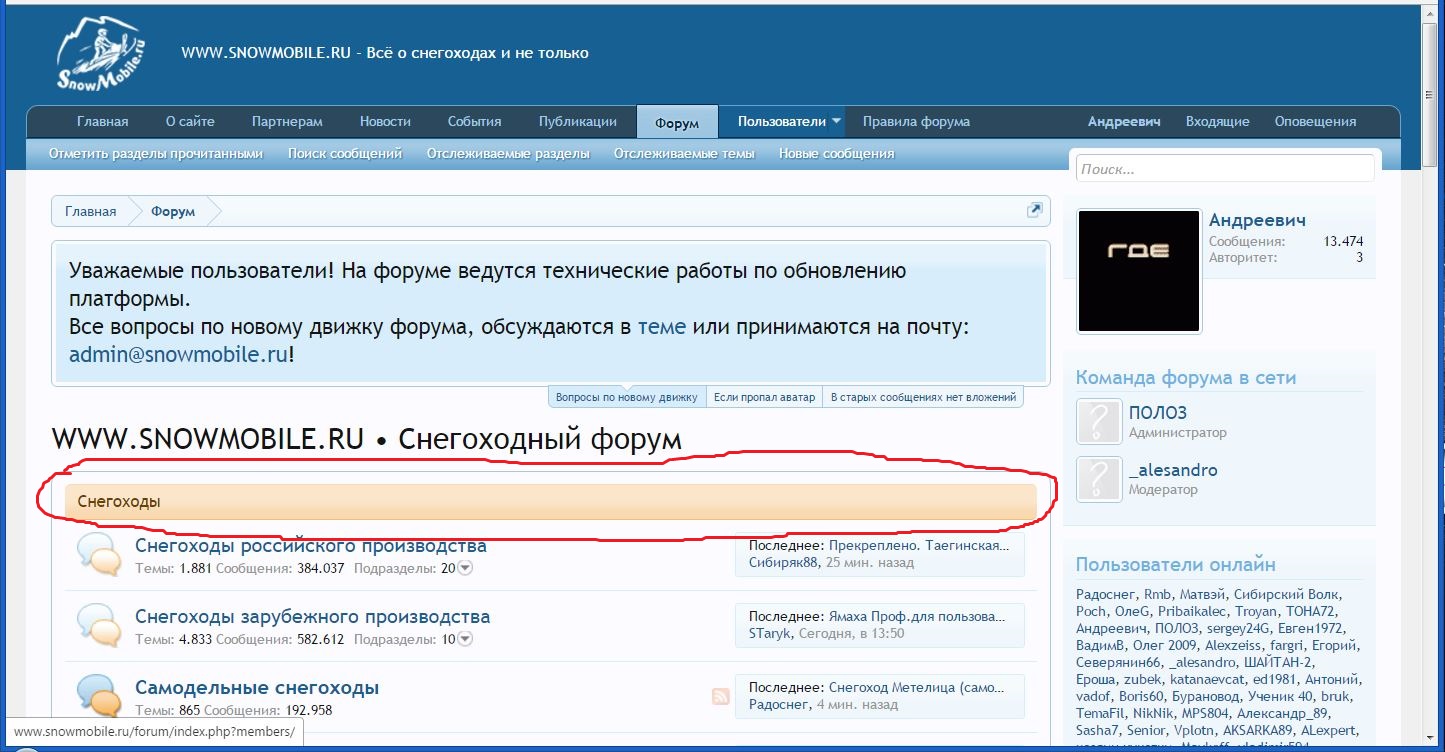Open latest post Снегоход Метелица

[x=917, y=688]
